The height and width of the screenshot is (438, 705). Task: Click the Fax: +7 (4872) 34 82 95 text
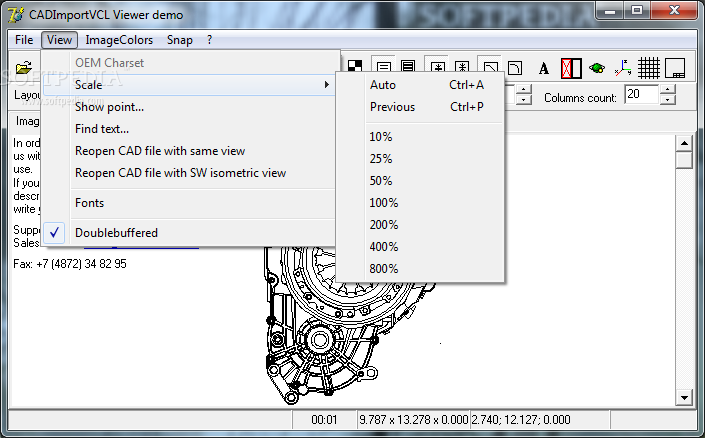click(70, 264)
